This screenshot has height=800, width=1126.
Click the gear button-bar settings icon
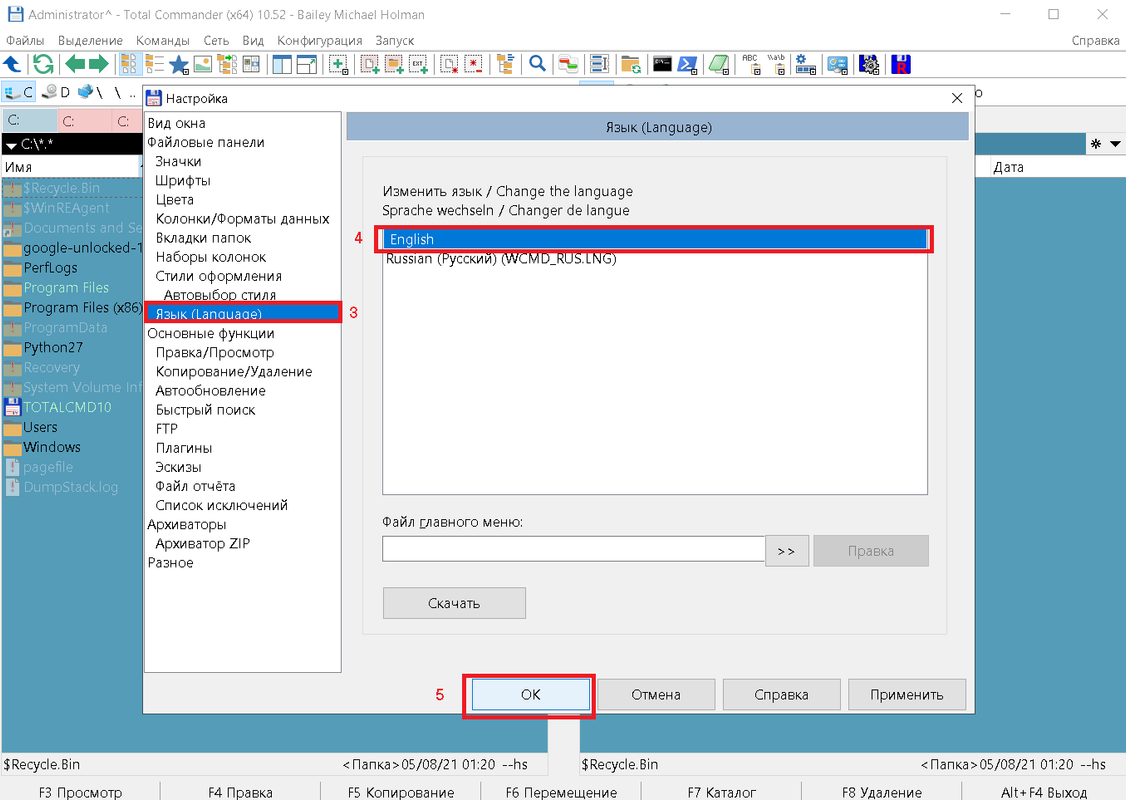(x=806, y=65)
